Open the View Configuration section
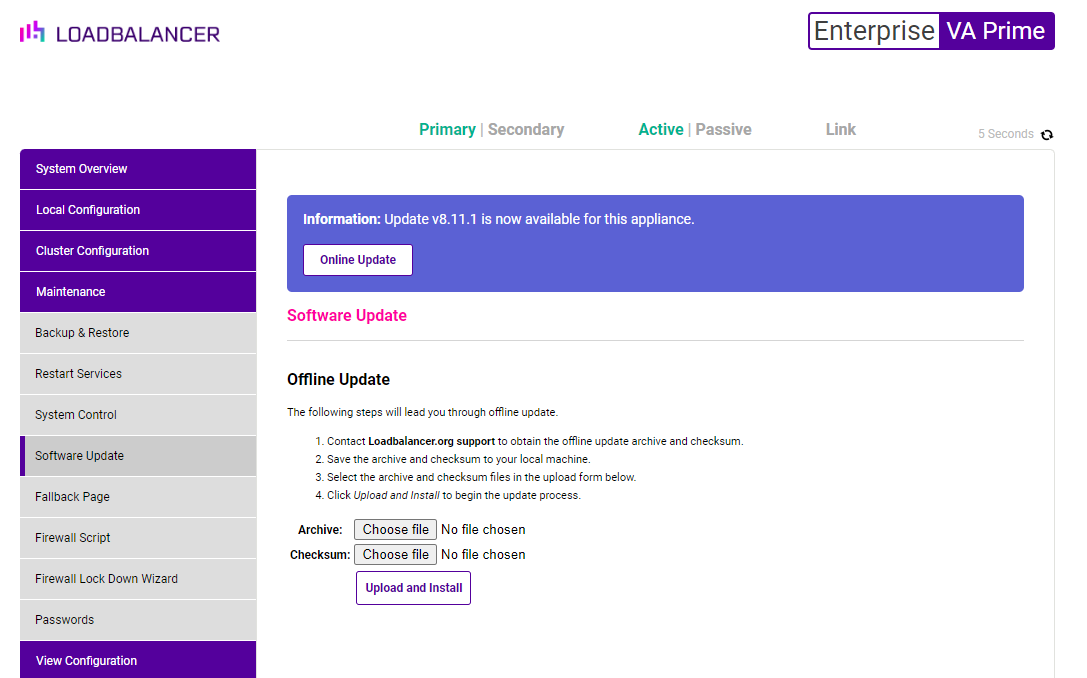This screenshot has height=678, width=1087. point(138,661)
